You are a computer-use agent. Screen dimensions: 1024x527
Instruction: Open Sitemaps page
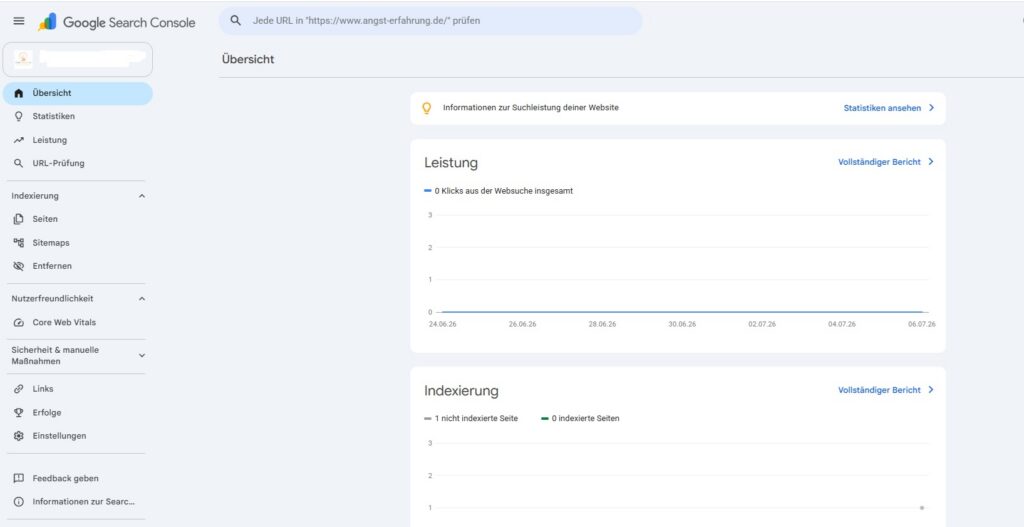[78, 242]
